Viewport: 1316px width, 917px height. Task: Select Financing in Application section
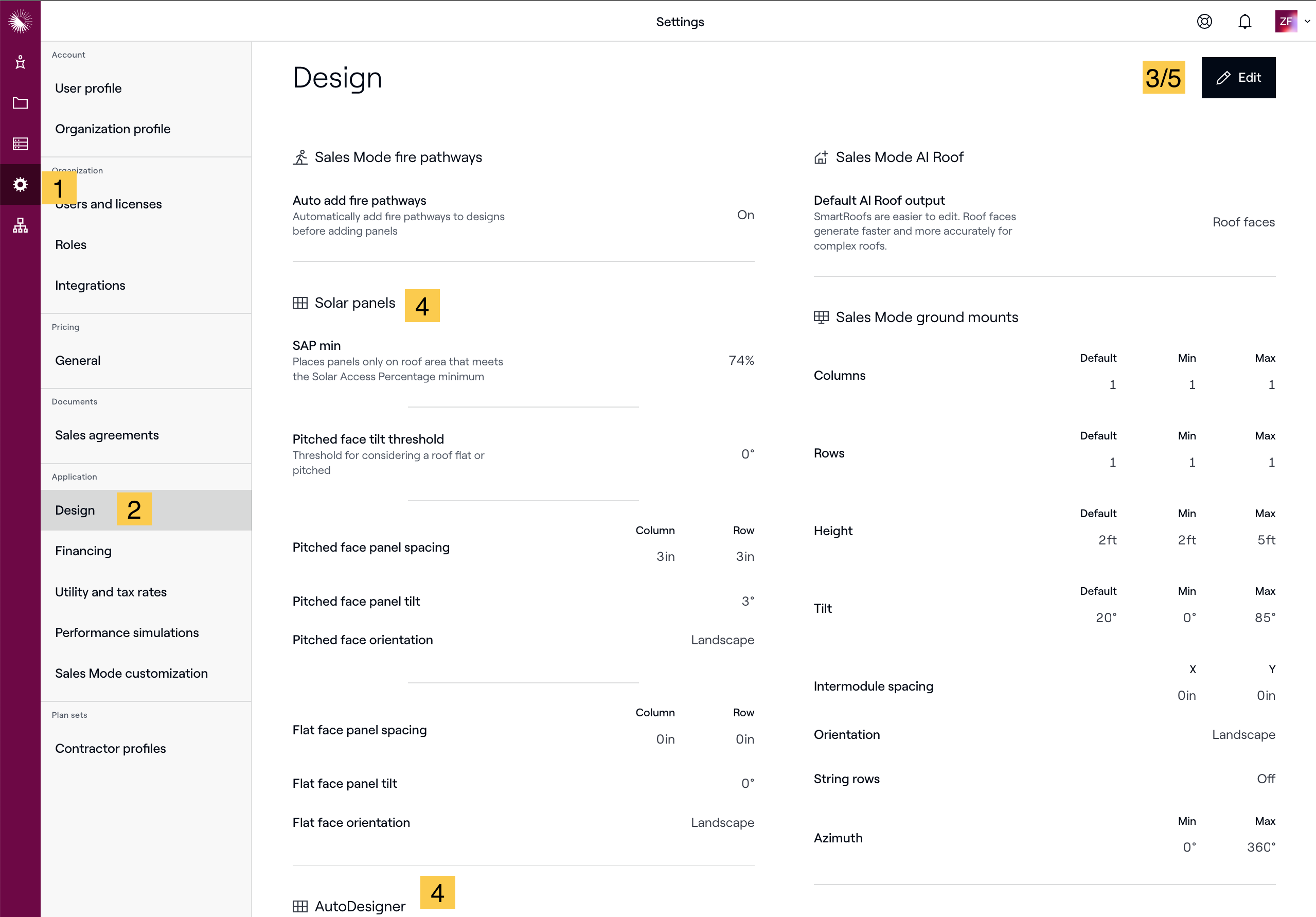coord(83,551)
